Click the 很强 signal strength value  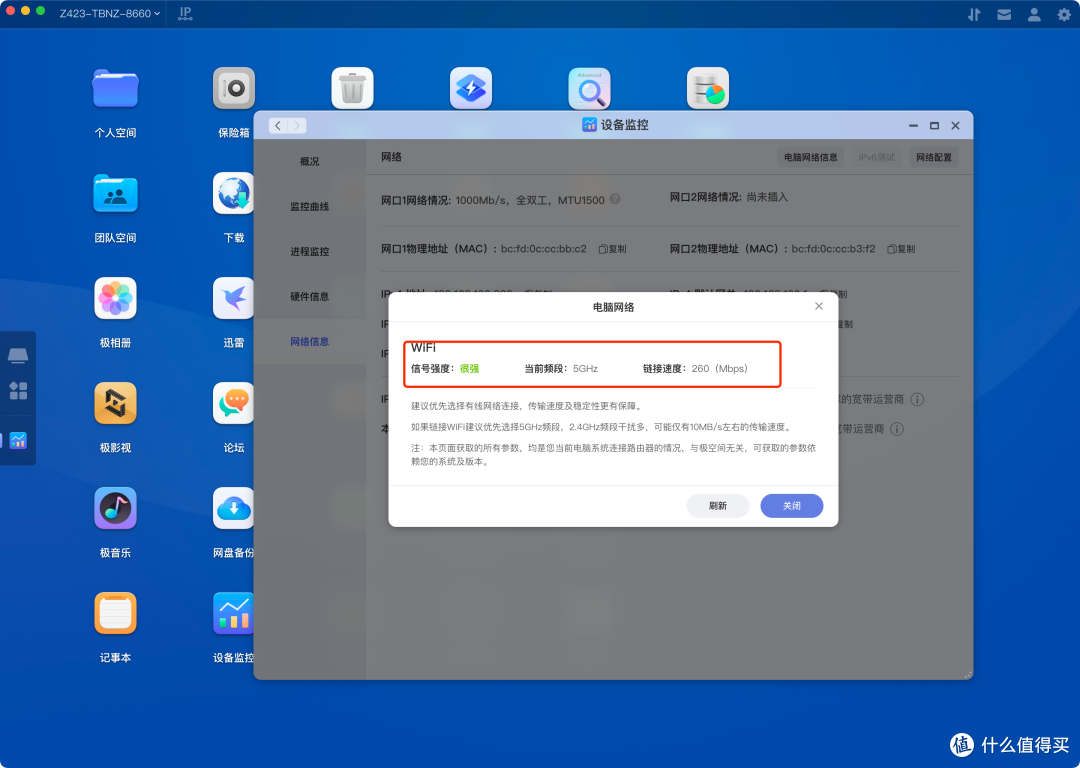(x=469, y=369)
